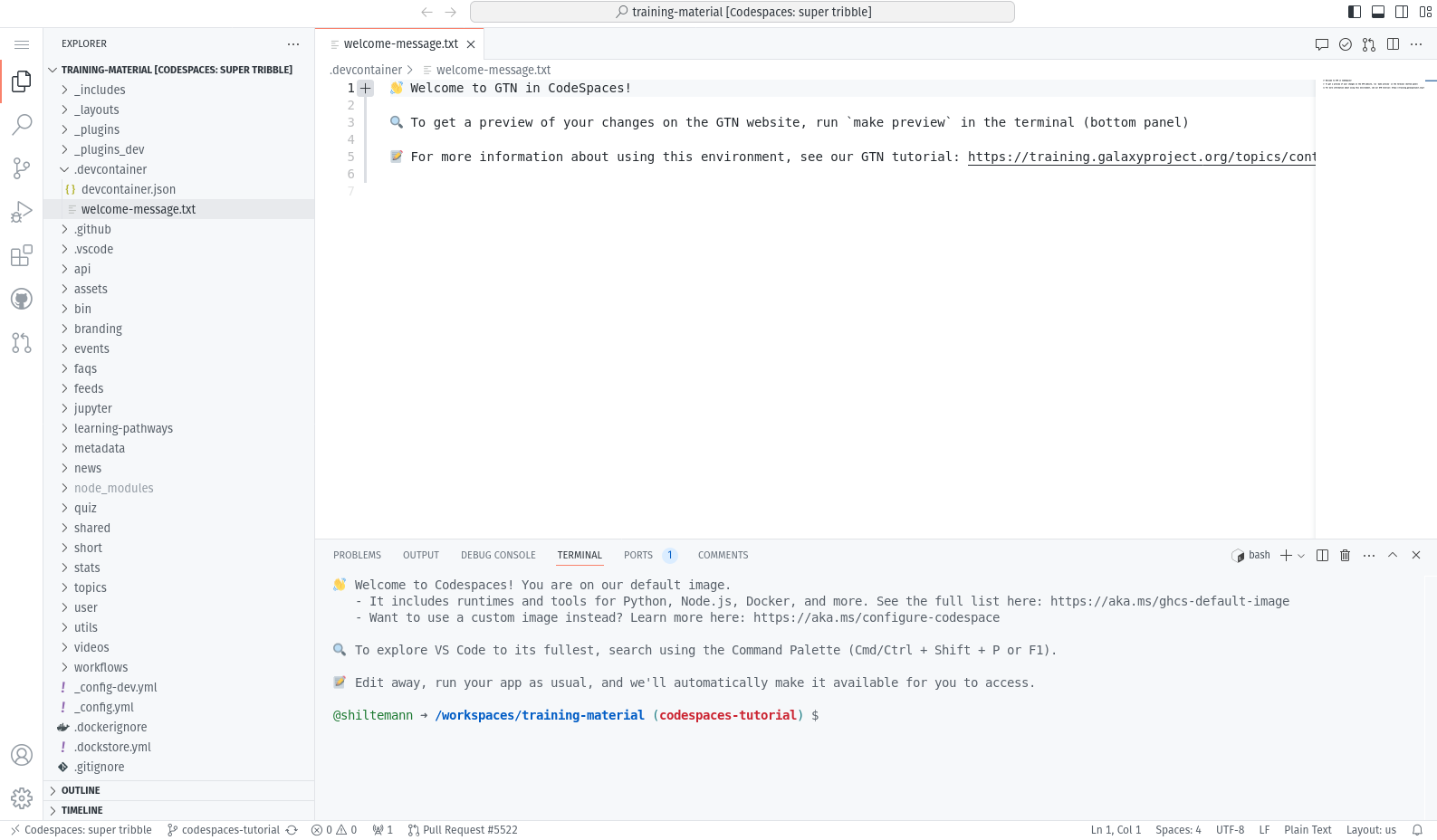Open the GitHub view in activity bar
This screenshot has width=1437, height=840.
click(22, 299)
